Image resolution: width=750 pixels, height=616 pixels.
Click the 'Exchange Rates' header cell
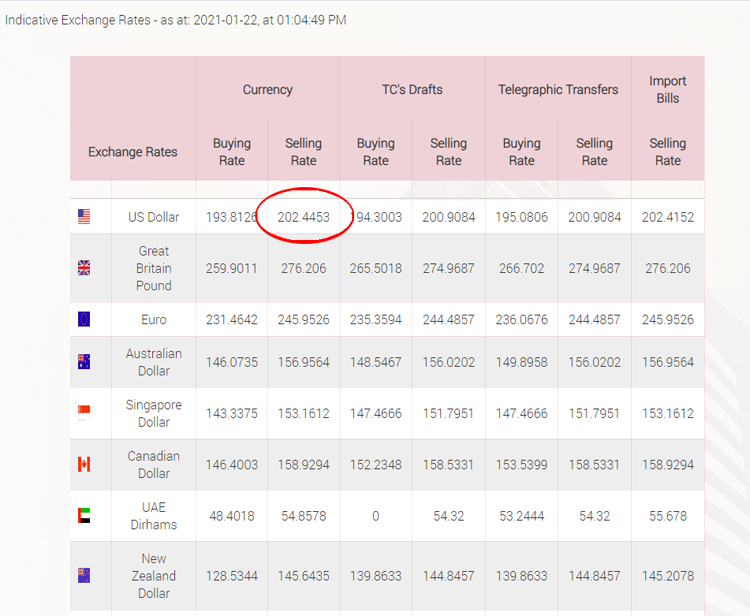(x=132, y=152)
